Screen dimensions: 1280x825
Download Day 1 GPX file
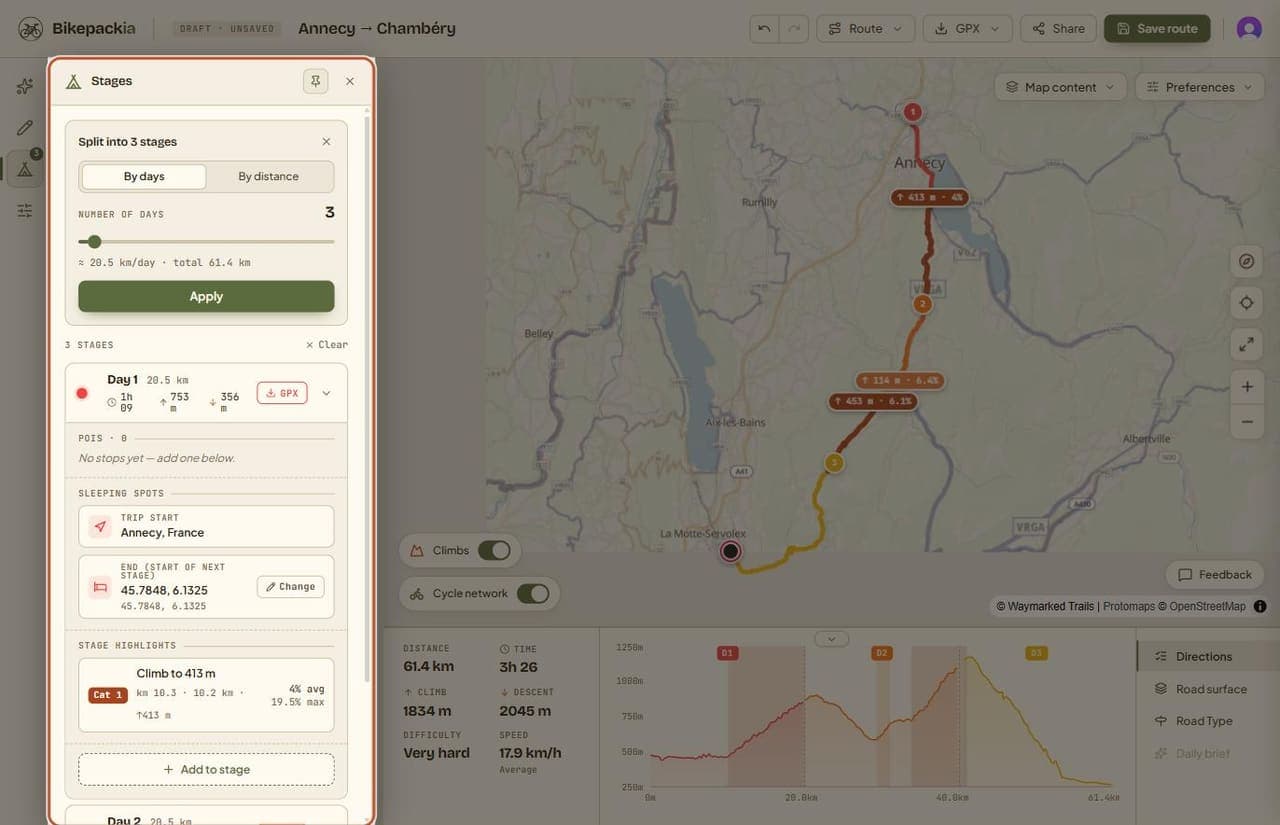click(282, 393)
